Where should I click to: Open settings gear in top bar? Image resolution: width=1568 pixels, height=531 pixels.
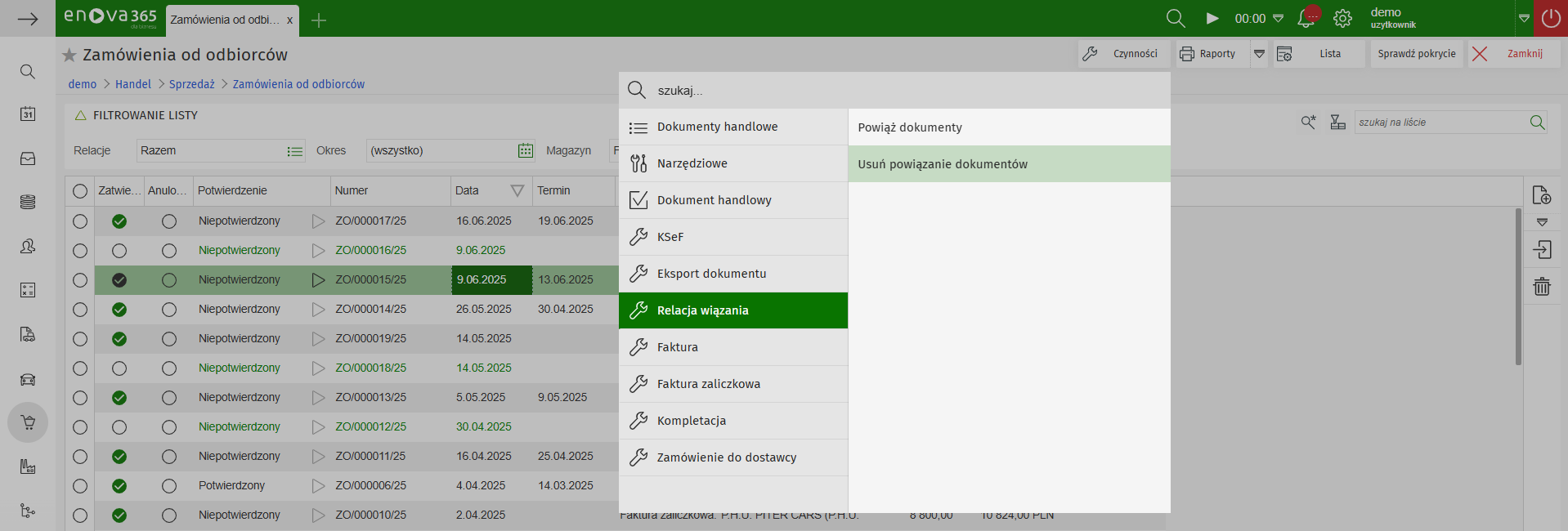1342,19
